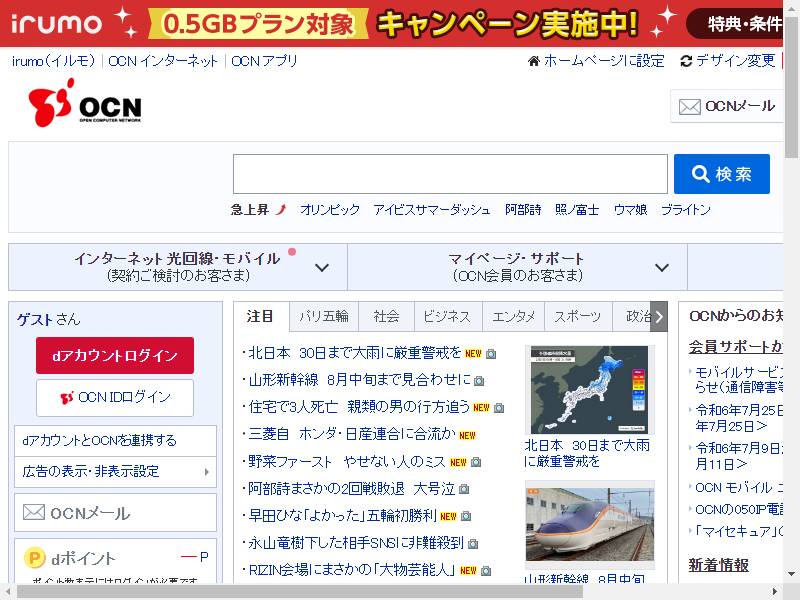Image resolution: width=800 pixels, height=600 pixels.
Task: Click the camera icon beside RIZIN会場 headline
Action: click(486, 571)
